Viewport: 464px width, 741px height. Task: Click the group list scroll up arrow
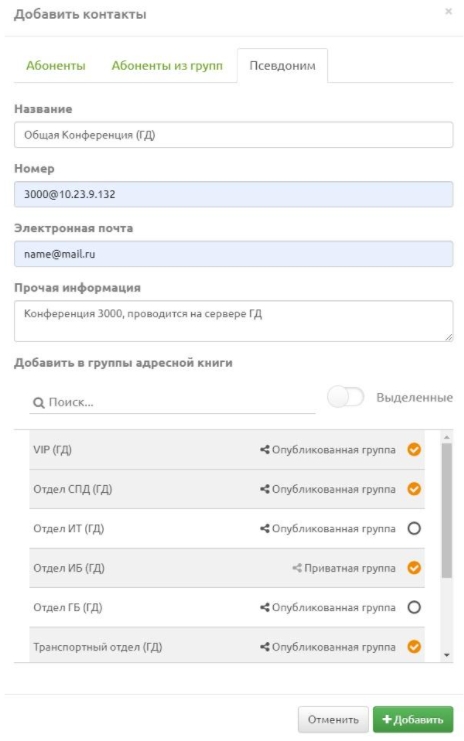point(447,437)
